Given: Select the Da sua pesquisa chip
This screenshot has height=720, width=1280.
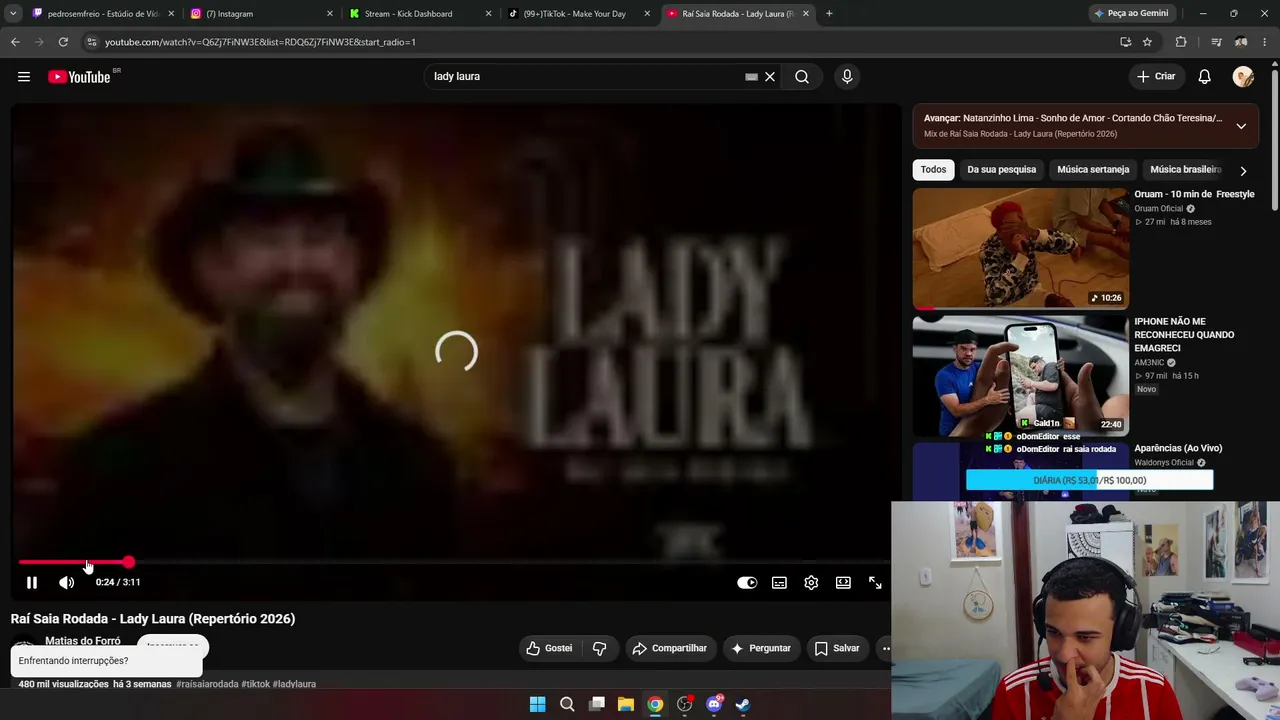Looking at the screenshot, I should [1001, 170].
